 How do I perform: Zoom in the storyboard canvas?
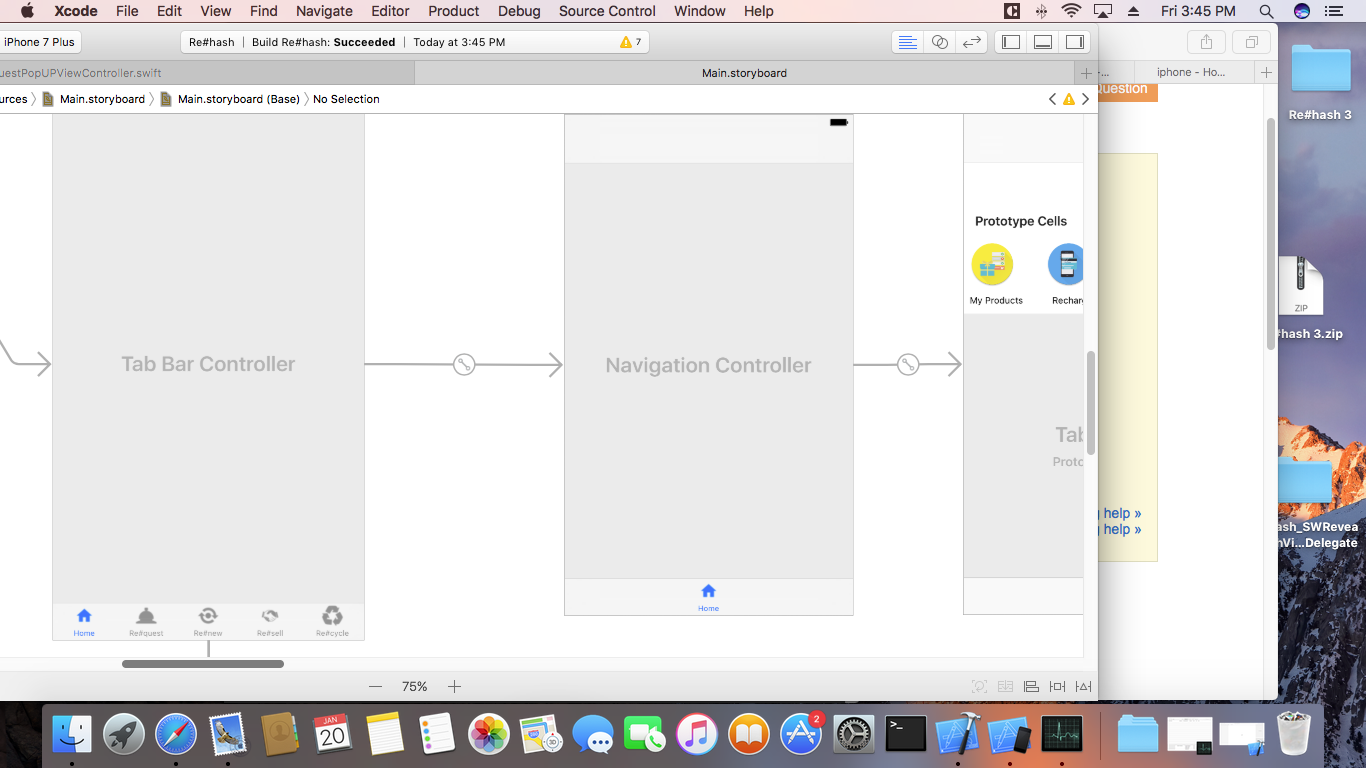(454, 686)
